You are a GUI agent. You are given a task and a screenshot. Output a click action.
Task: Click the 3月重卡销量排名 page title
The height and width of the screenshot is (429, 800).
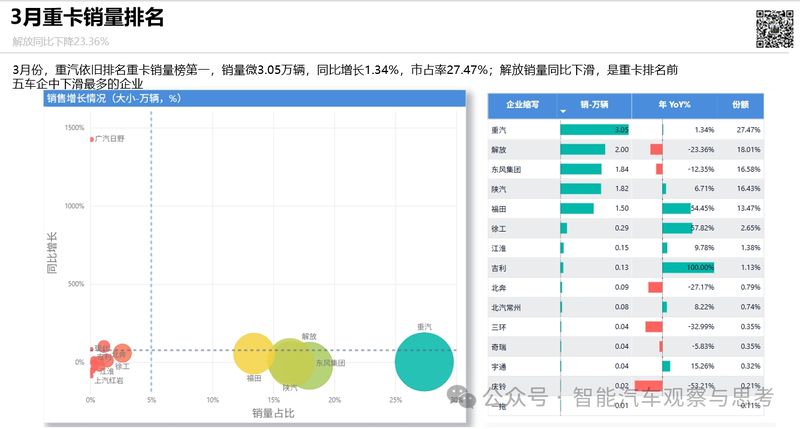click(x=86, y=17)
